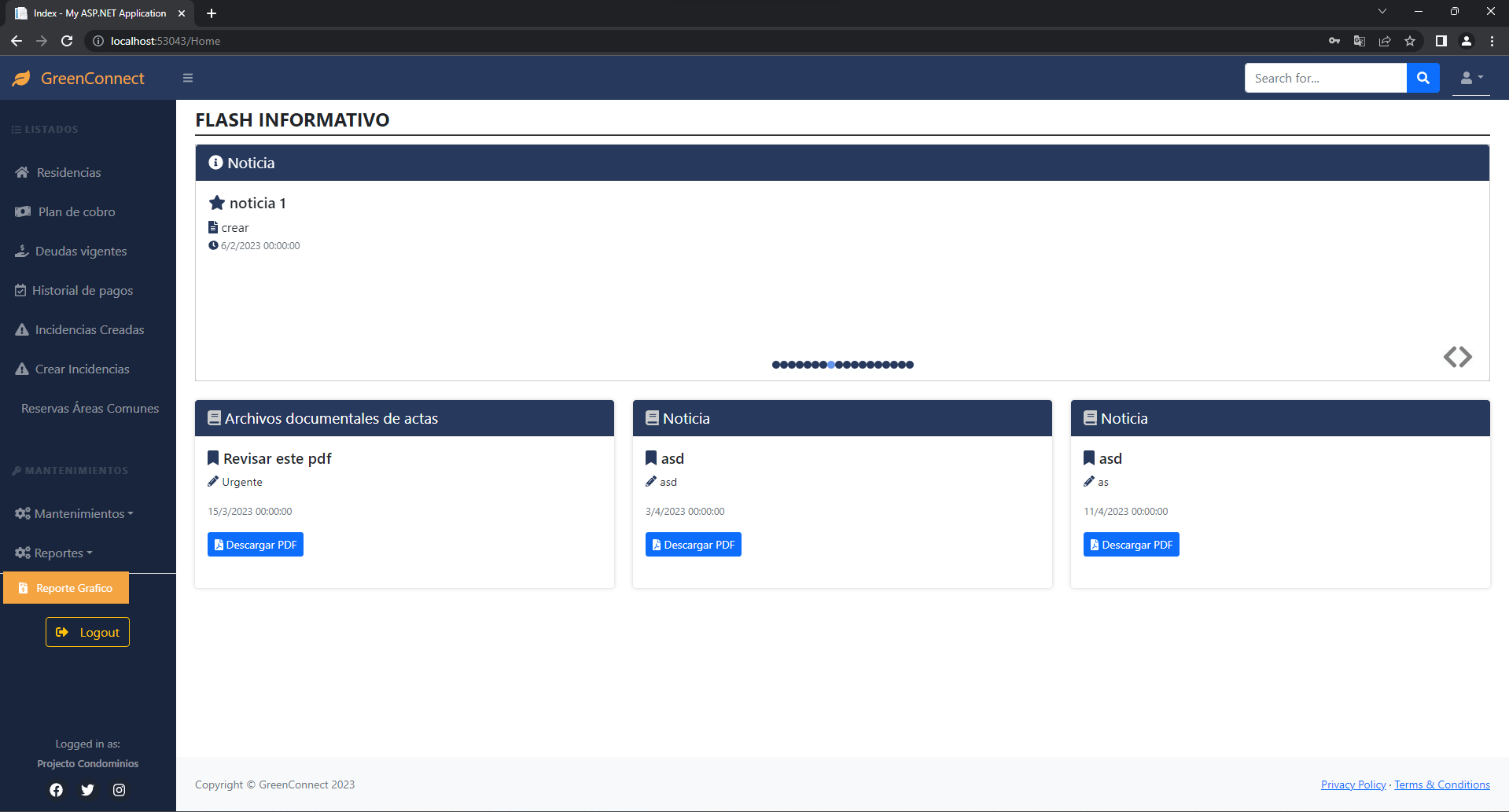Click the clock icon beside 6/2/2023
This screenshot has height=812, width=1509.
(213, 245)
